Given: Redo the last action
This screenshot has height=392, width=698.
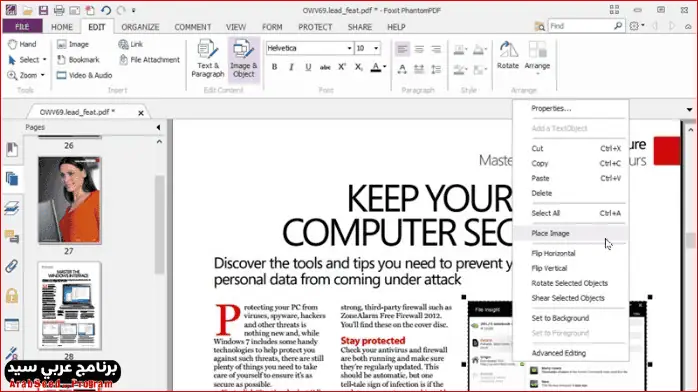Looking at the screenshot, I should click(121, 10).
